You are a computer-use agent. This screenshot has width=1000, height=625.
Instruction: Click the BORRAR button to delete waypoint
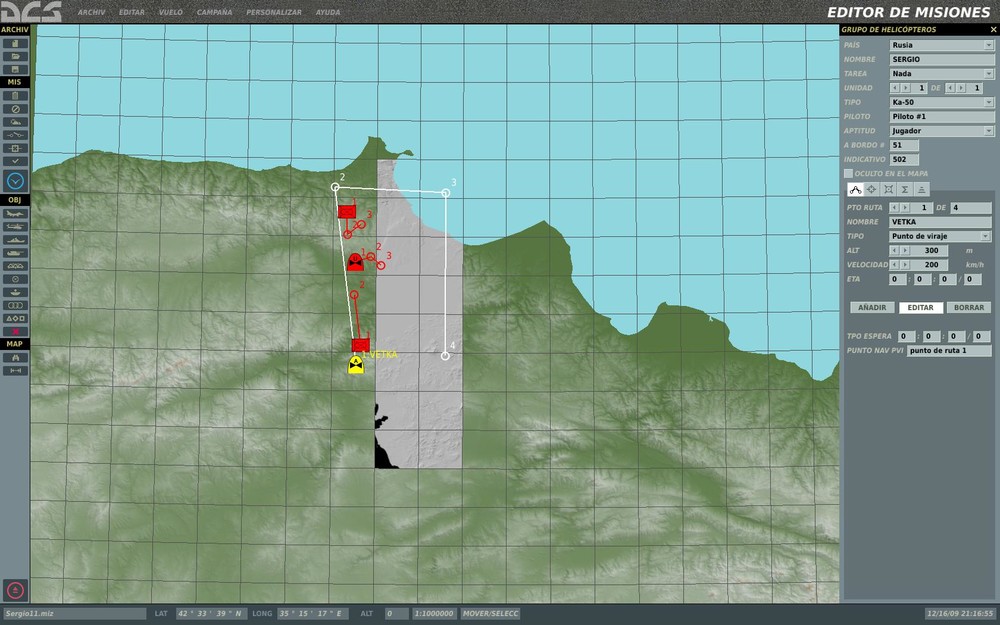tap(968, 307)
